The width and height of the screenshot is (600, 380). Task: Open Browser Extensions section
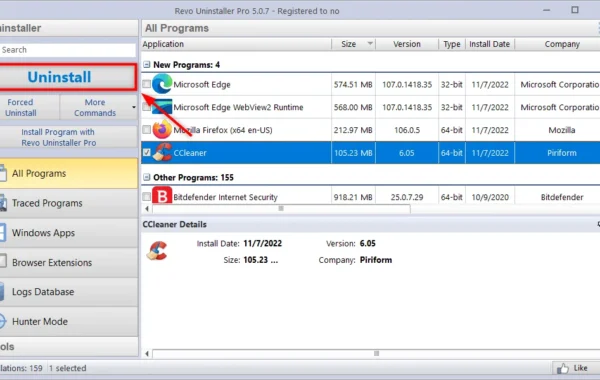pos(69,263)
